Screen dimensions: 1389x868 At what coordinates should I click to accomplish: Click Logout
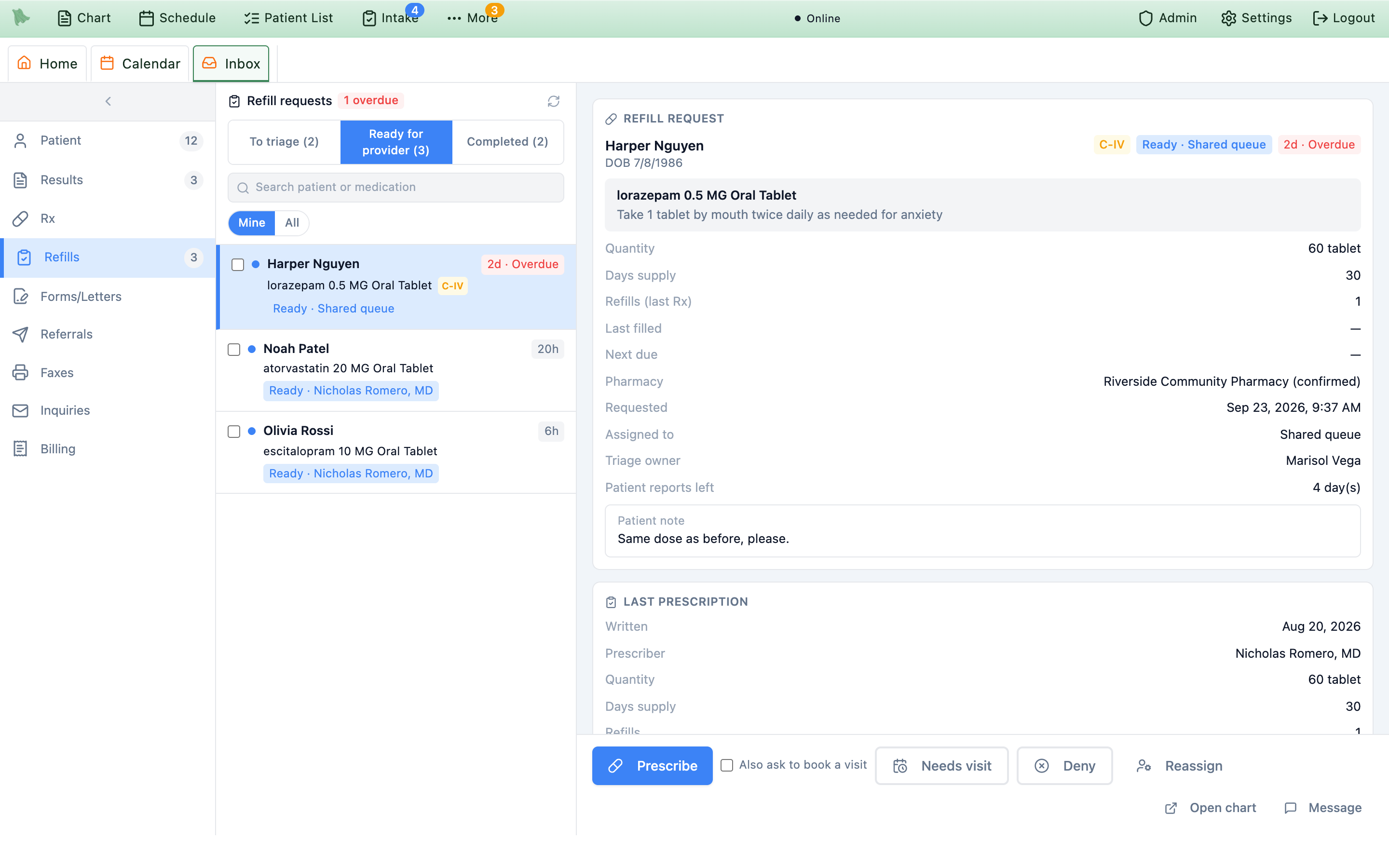1344,18
